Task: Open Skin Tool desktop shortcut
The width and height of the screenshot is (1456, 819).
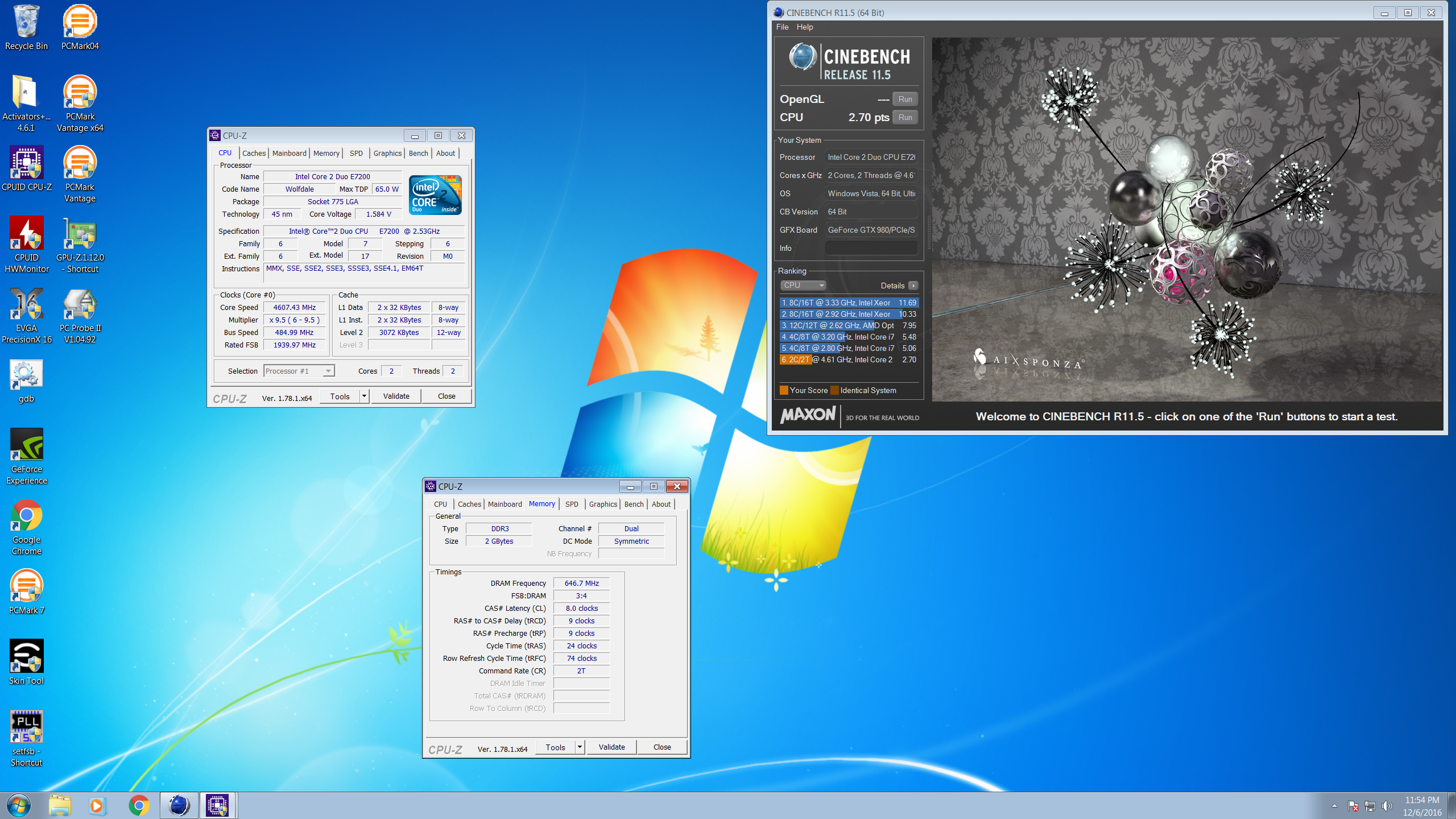Action: [26, 662]
